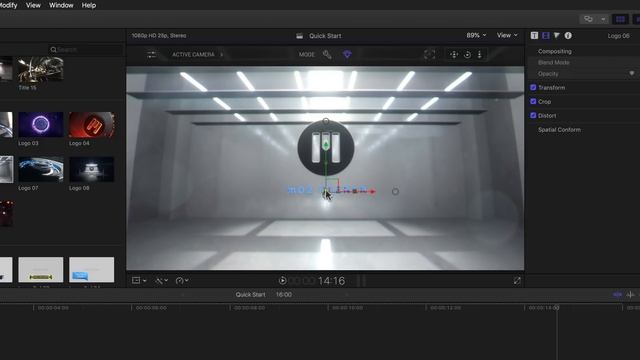Toggle the Distort checkbox
Screen dimensions: 640x360
click(x=533, y=116)
